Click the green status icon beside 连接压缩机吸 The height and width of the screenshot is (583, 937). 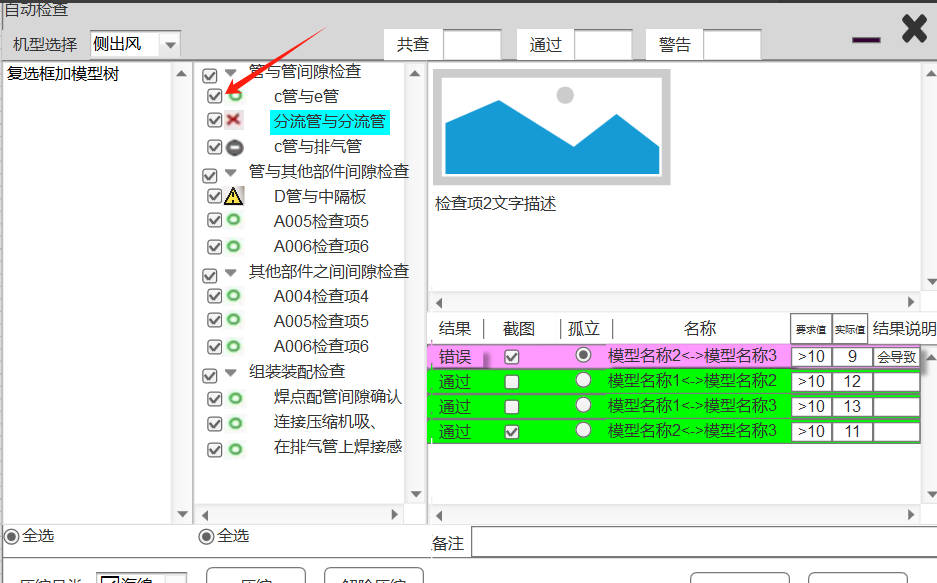pos(236,425)
